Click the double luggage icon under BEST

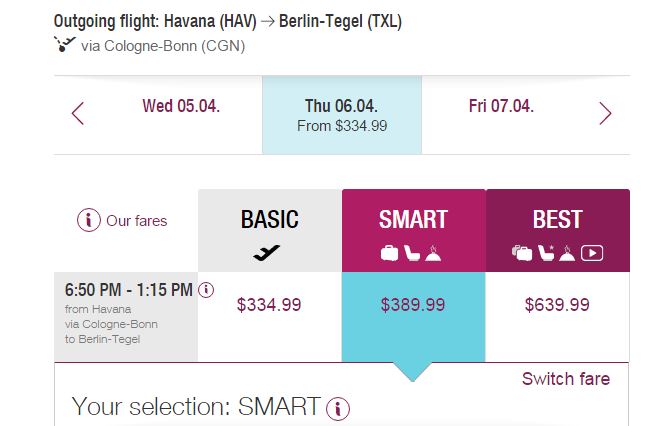tap(522, 253)
